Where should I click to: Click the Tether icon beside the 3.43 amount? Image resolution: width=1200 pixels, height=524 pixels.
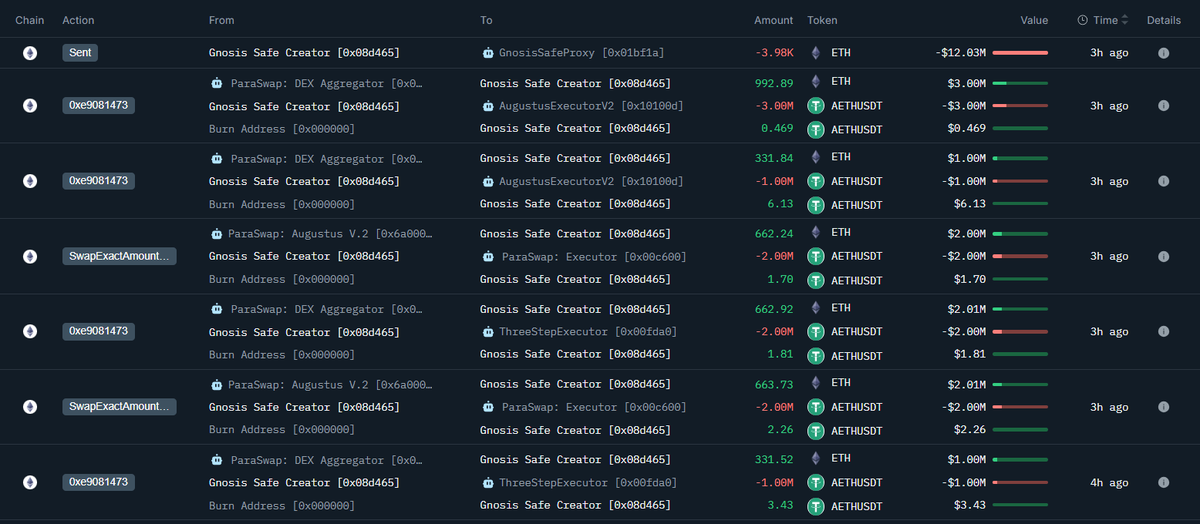click(816, 506)
